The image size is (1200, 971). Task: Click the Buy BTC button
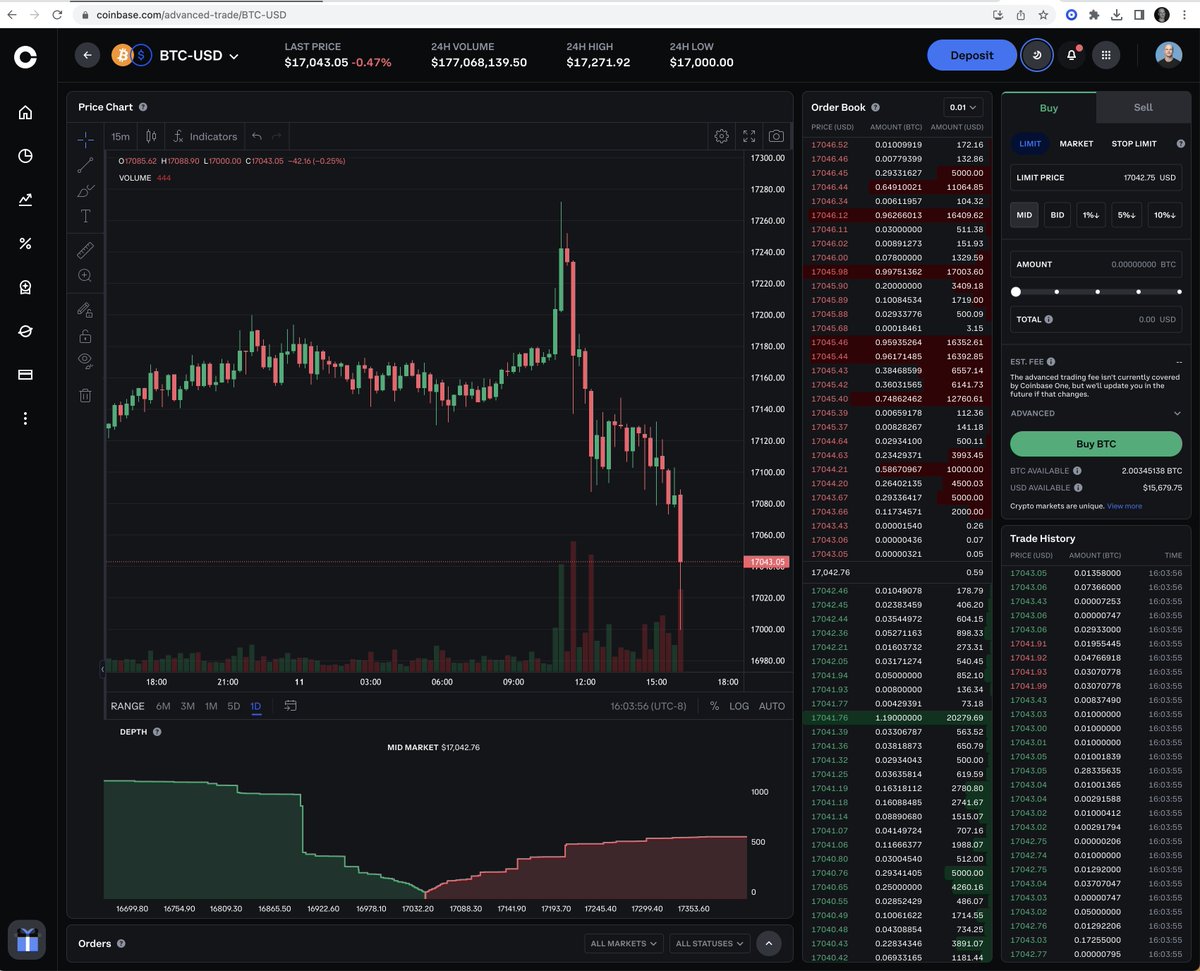pyautogui.click(x=1096, y=444)
